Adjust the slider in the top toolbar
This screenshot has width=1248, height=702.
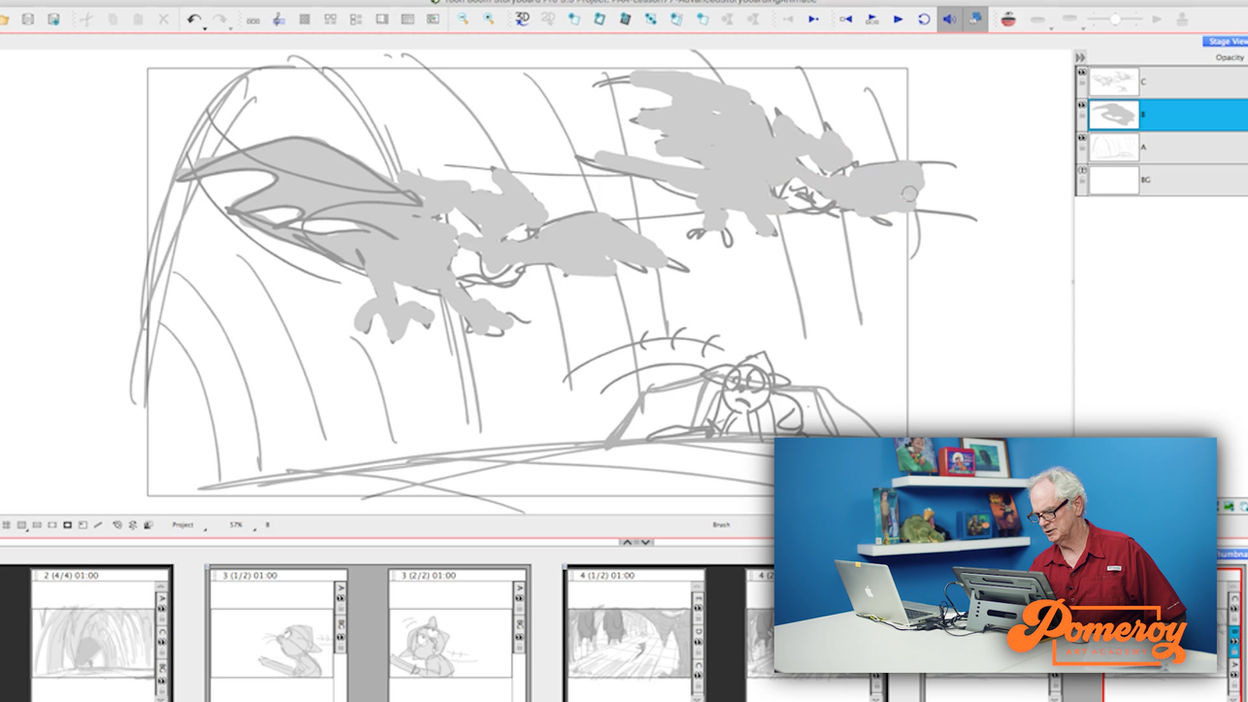pyautogui.click(x=1115, y=19)
